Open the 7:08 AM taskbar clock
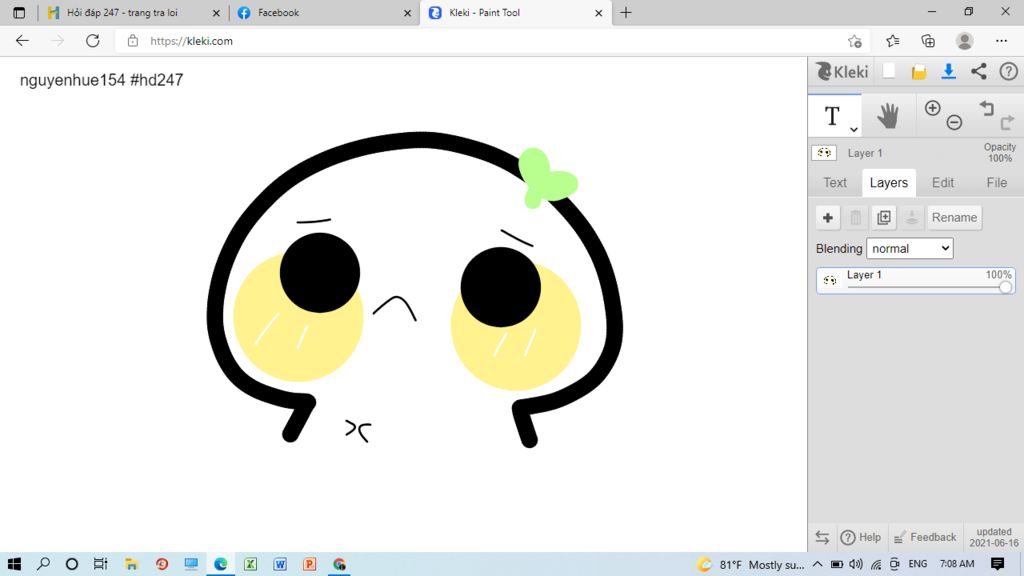The image size is (1024, 576). point(957,564)
